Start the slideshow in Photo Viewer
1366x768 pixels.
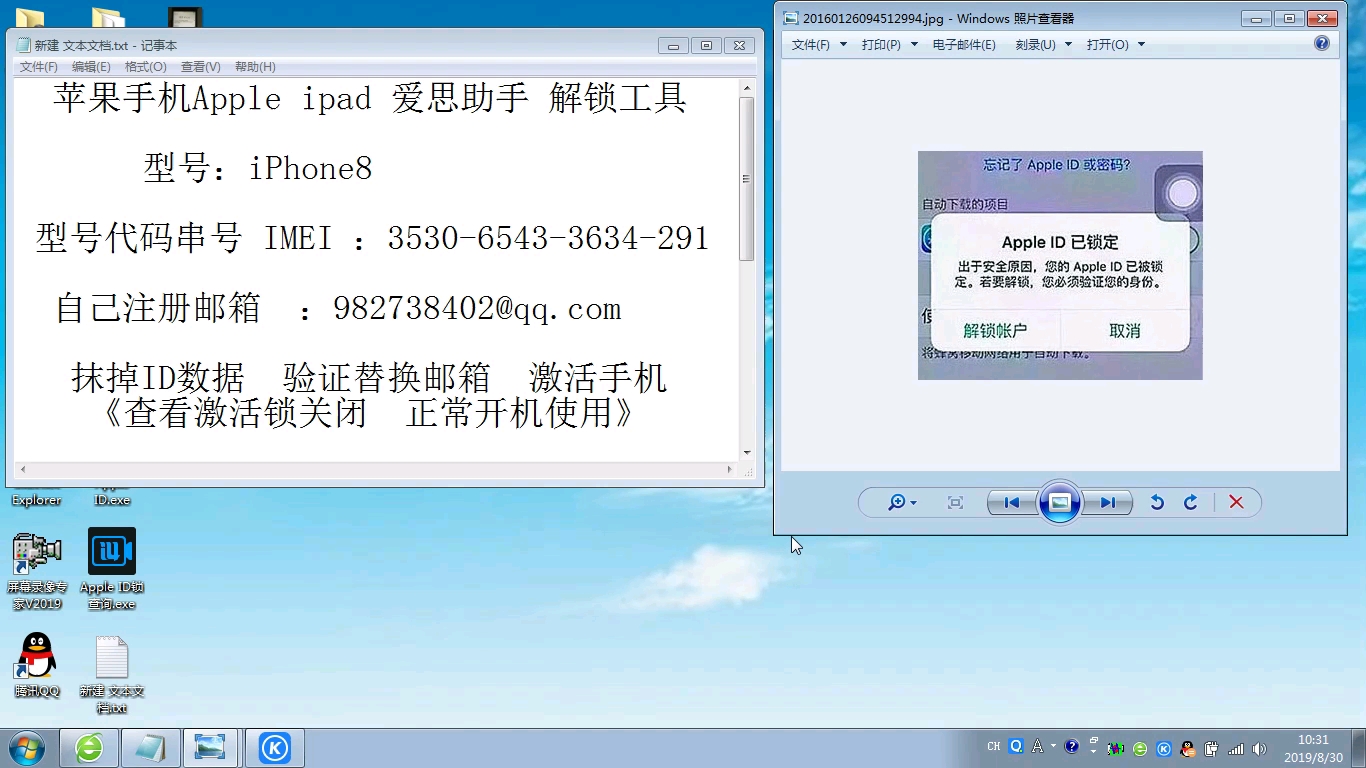click(x=1060, y=502)
